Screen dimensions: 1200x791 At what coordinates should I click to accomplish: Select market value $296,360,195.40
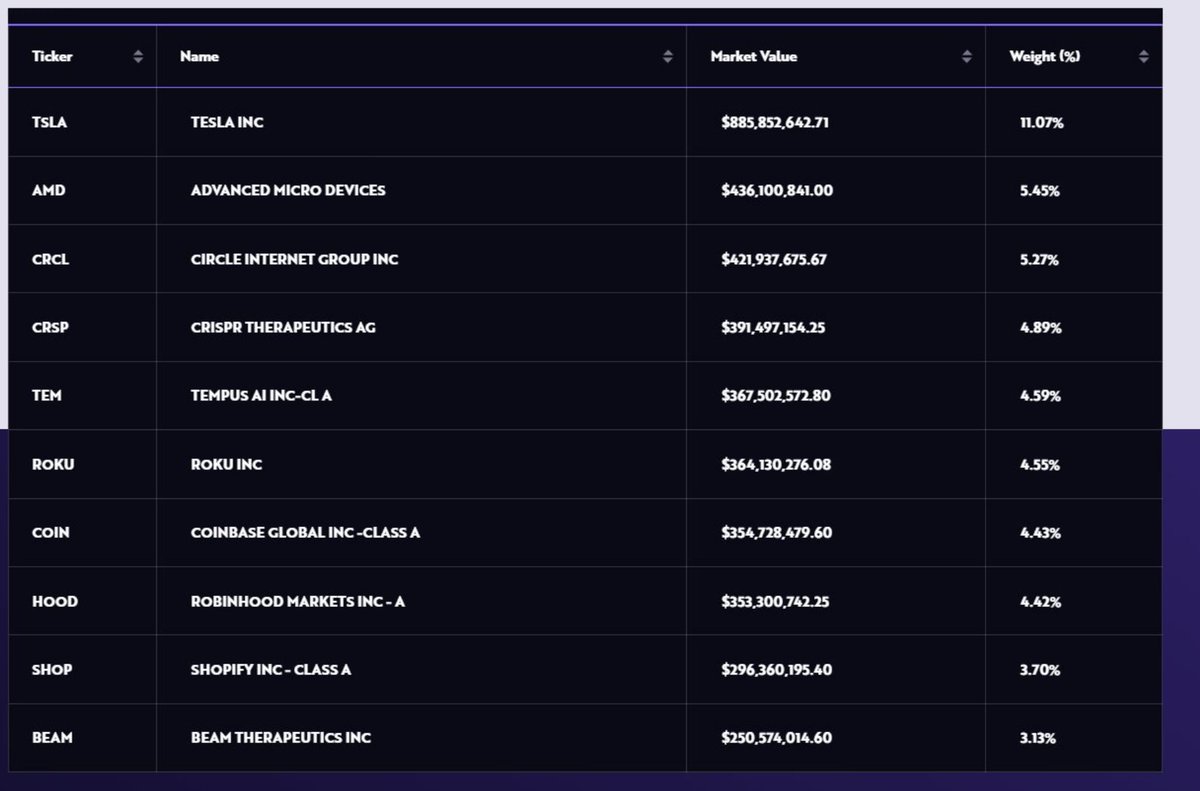pyautogui.click(x=776, y=669)
